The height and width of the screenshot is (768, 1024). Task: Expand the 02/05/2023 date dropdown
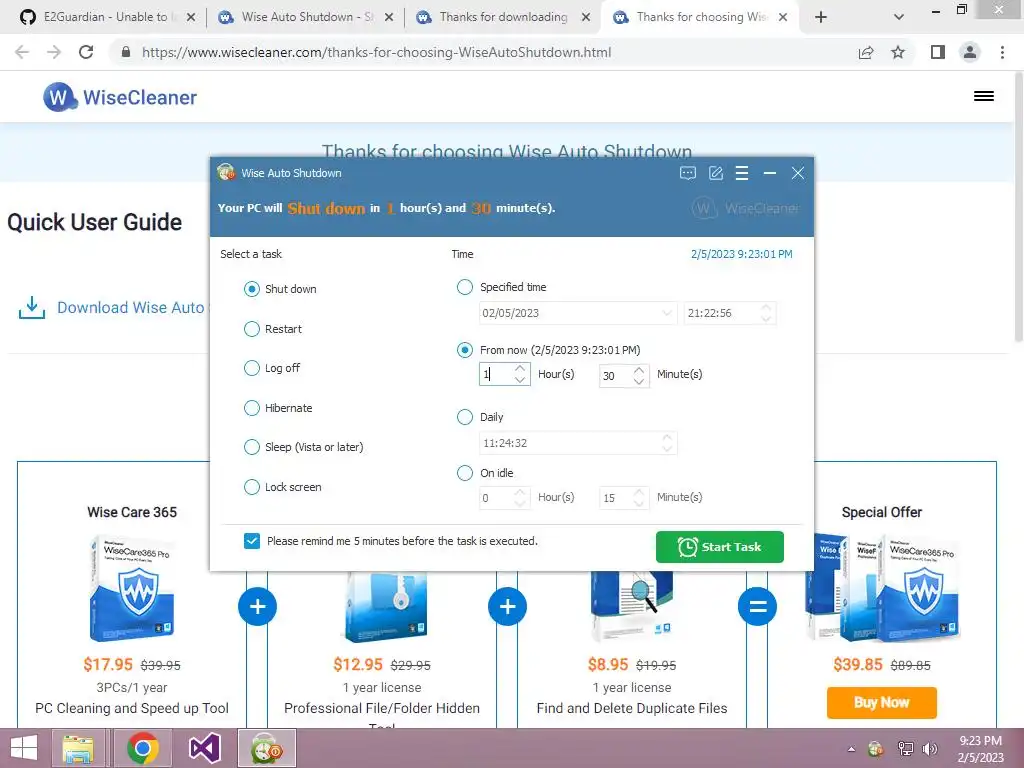[666, 313]
